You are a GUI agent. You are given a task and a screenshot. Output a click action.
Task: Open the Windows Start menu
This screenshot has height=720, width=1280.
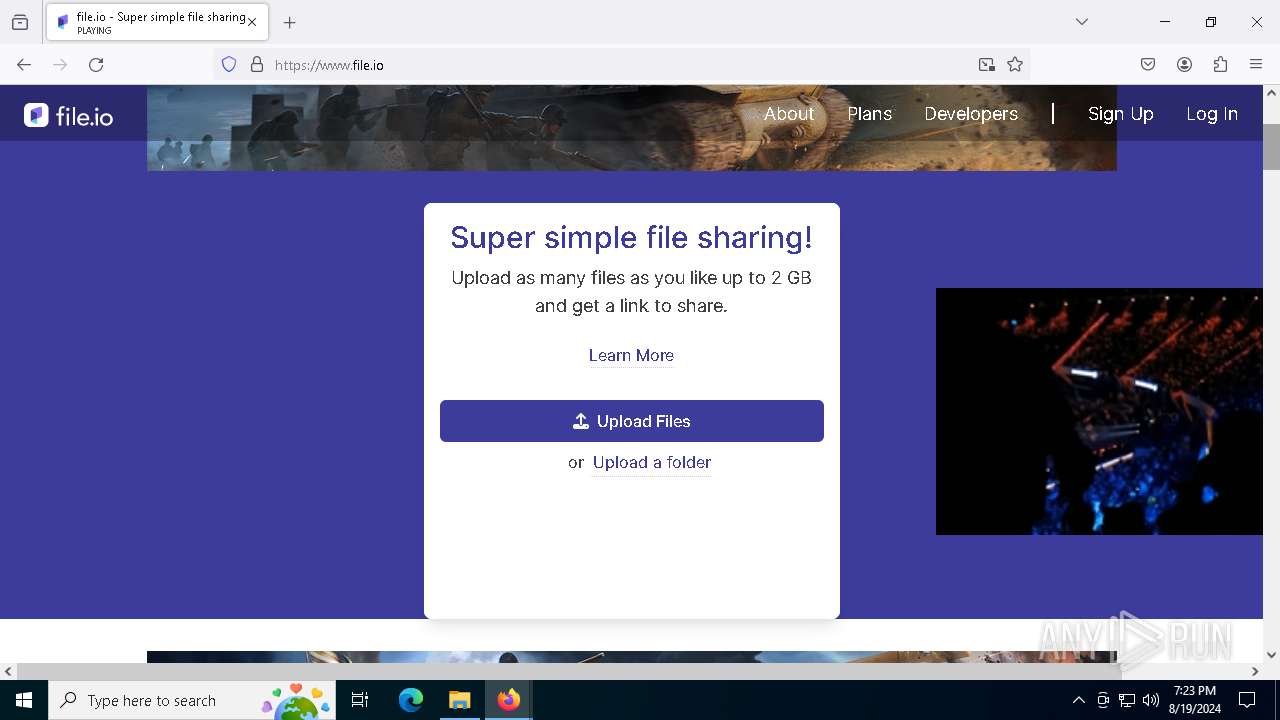[x=24, y=700]
